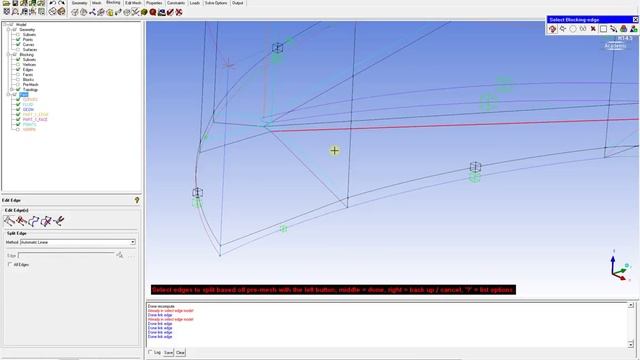
Task: Collapse the Parts tree node
Action: pyautogui.click(x=9, y=94)
